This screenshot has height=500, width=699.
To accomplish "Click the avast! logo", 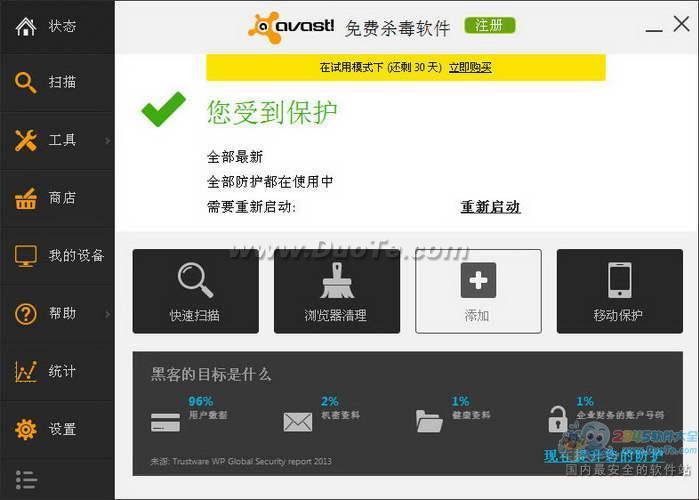I will (291, 28).
